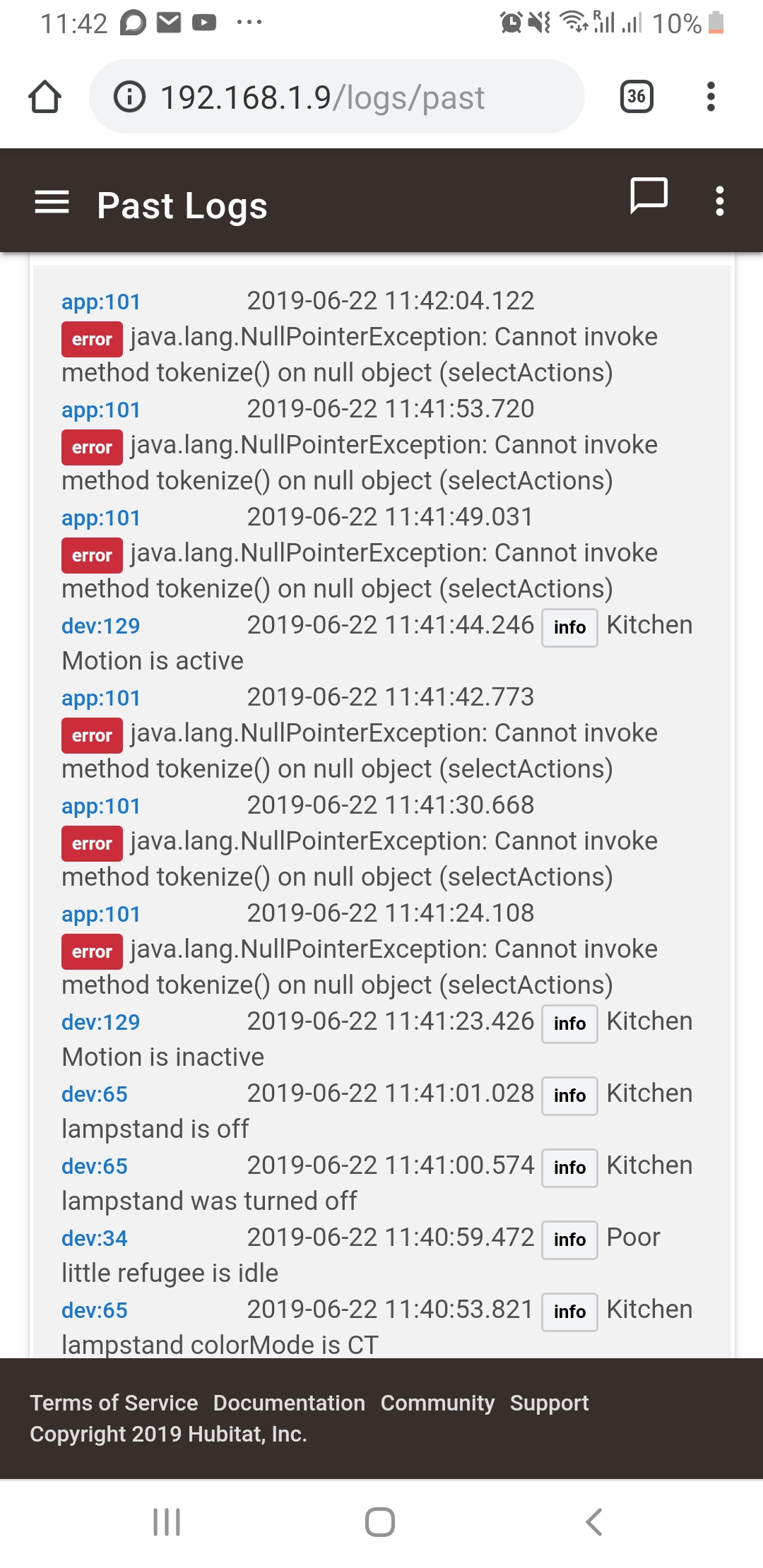The image size is (763, 1568).
Task: Tap the Android recent apps button
Action: [167, 1522]
